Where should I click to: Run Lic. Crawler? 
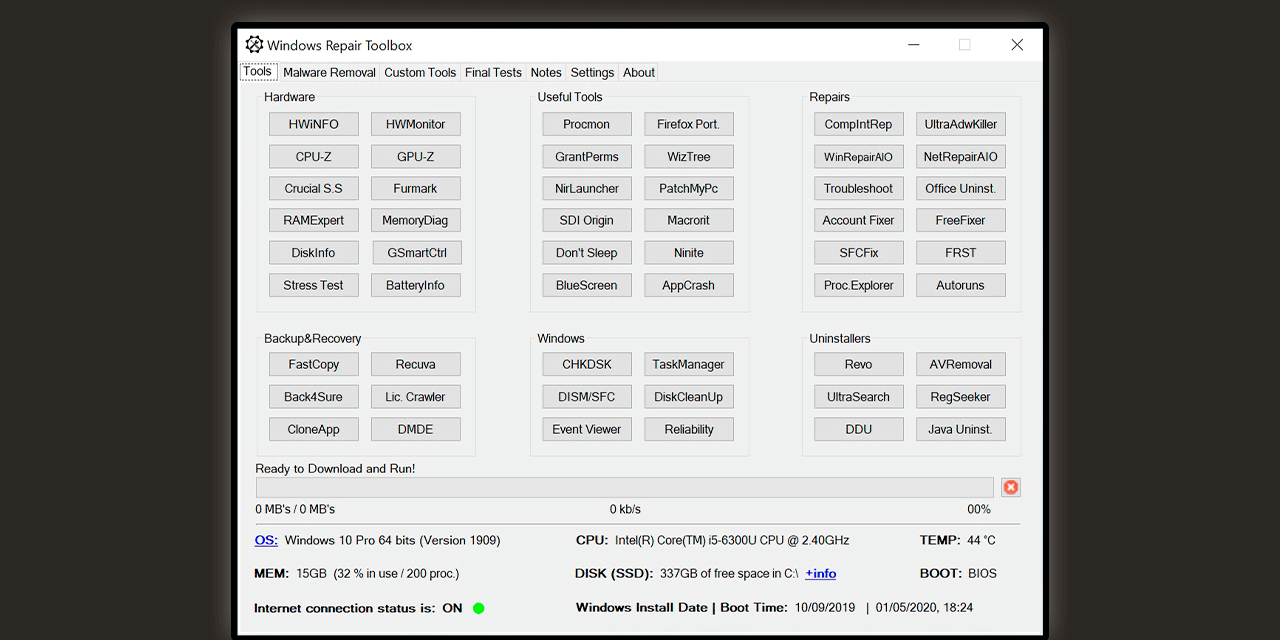[416, 396]
